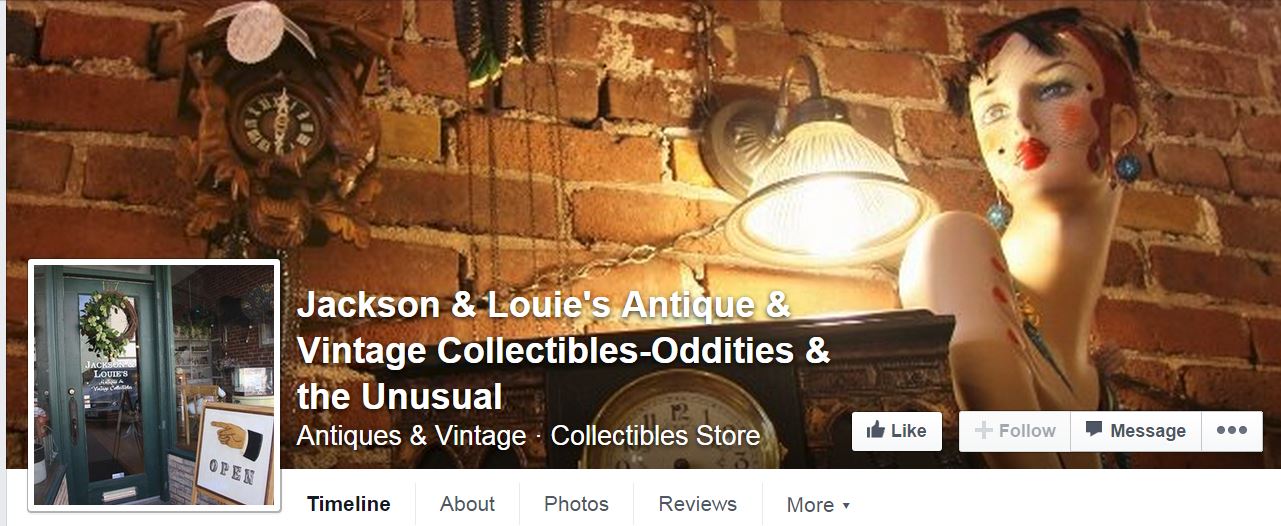
Task: Click the Collectibles Store category link
Action: (x=655, y=436)
